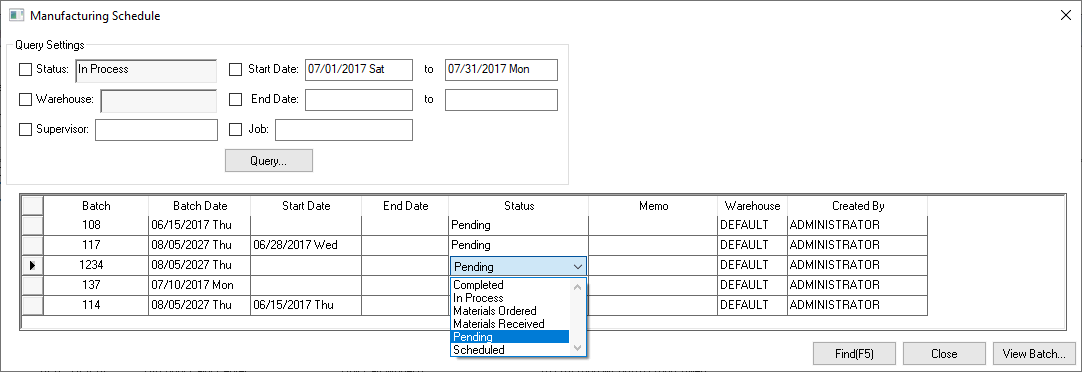The height and width of the screenshot is (372, 1082).
Task: Enable the Status filter checkbox
Action: (26, 69)
